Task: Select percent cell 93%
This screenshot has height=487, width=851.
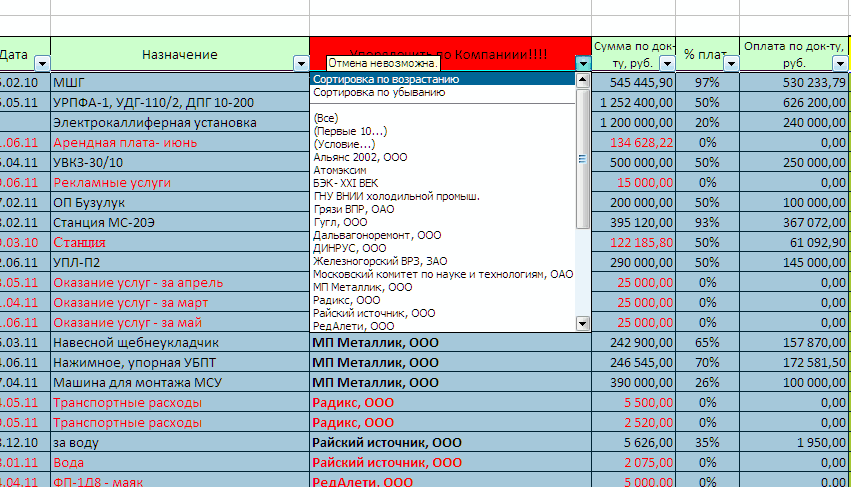Action: (x=707, y=223)
